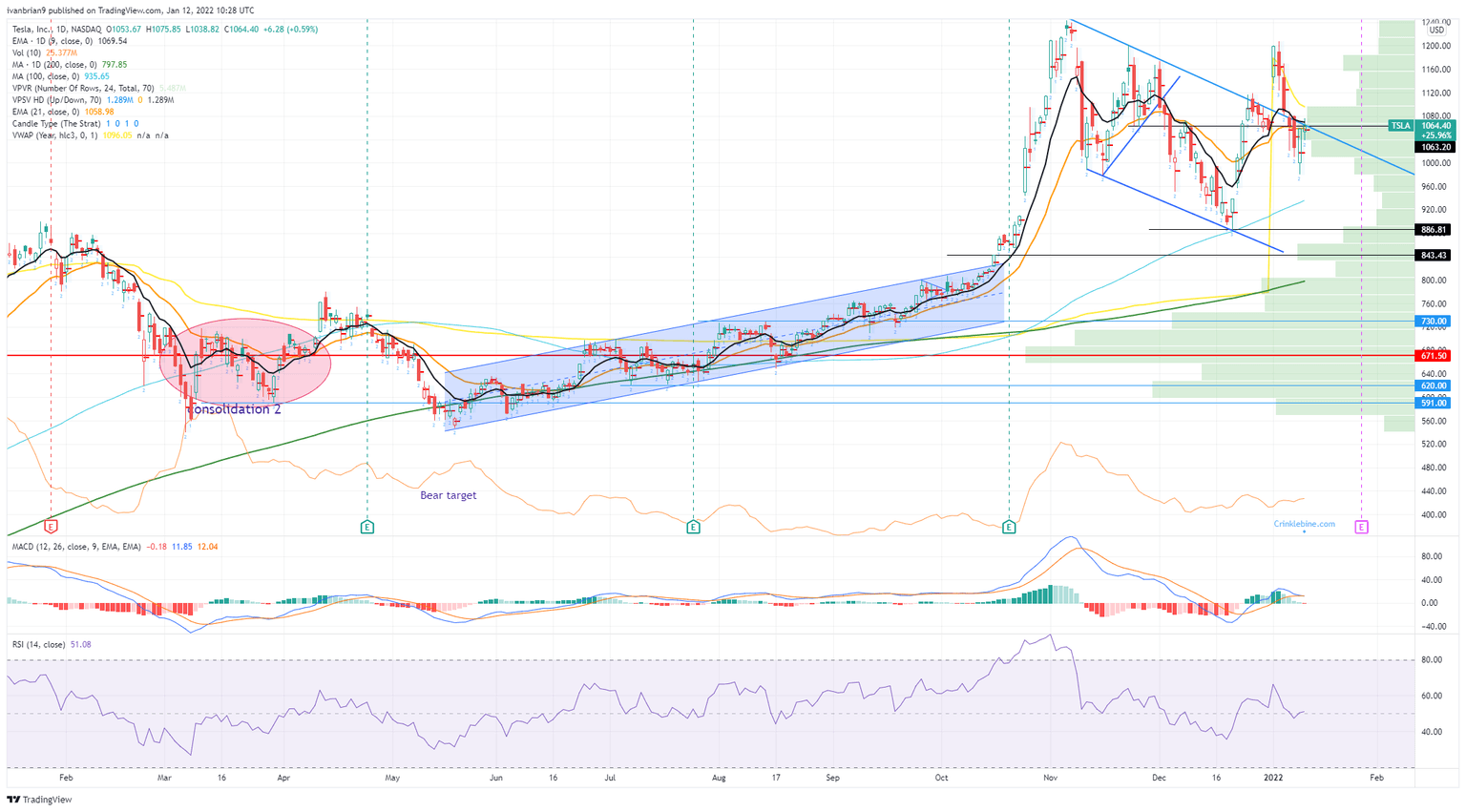The width and height of the screenshot is (1466, 812).
Task: Toggle the MA 1D 200 indicator legend
Action: pos(70,65)
